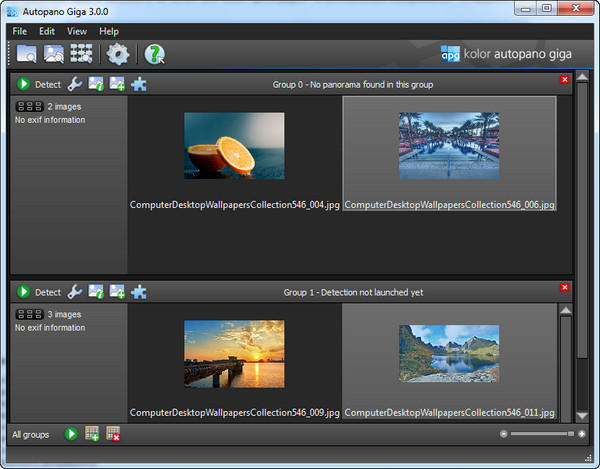Run detection on all groups from bottom bar
600x469 pixels.
[x=71, y=434]
